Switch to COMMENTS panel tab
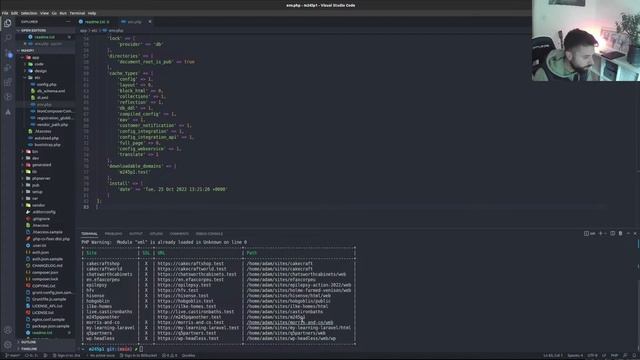 (x=179, y=234)
